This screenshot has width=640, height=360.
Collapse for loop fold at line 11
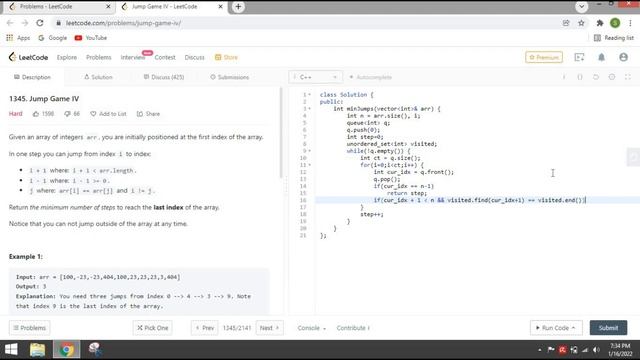(309, 165)
